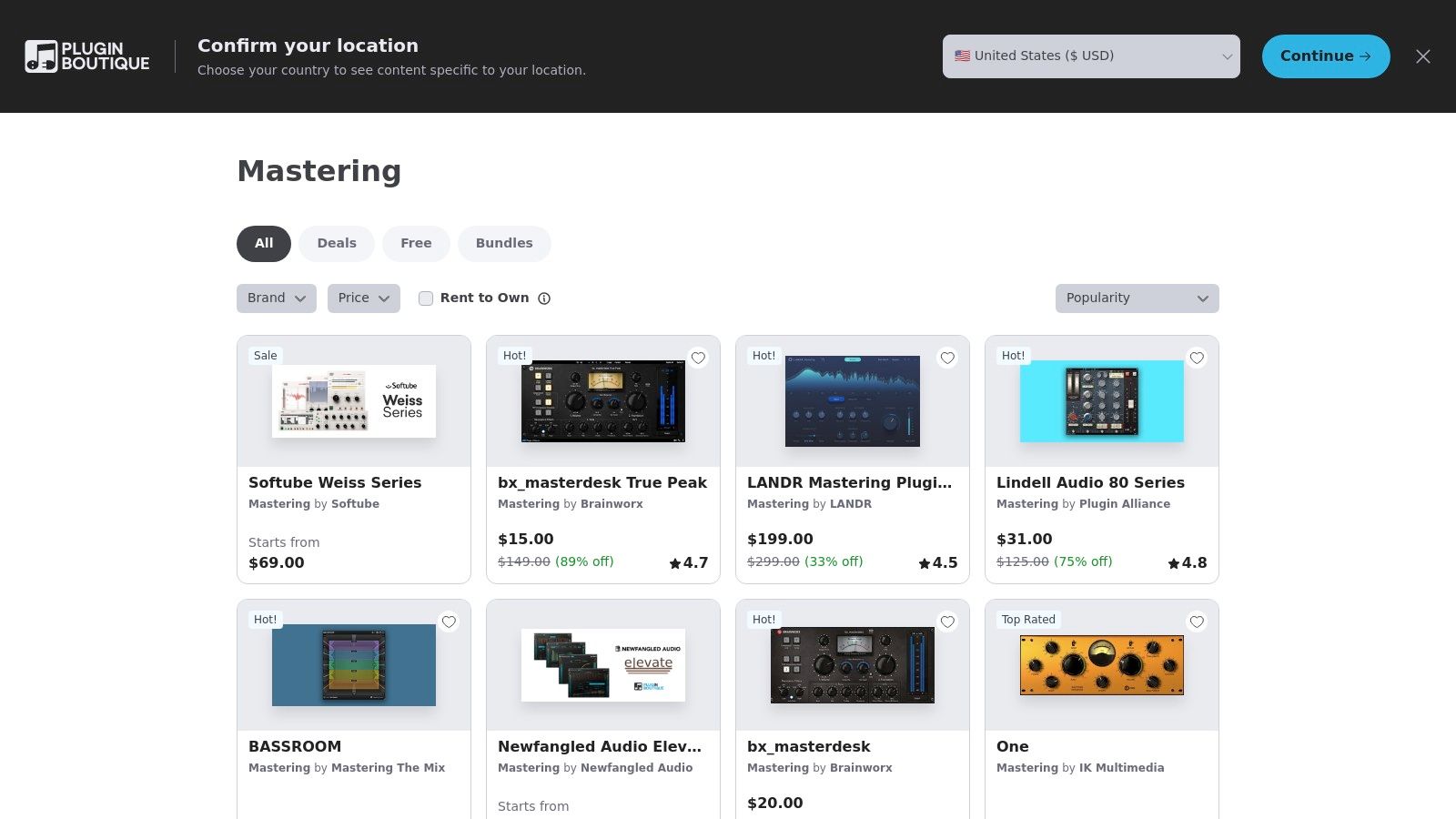This screenshot has height=819, width=1456.
Task: Open the Newfangled Audio Elevate thumbnail
Action: click(x=603, y=665)
